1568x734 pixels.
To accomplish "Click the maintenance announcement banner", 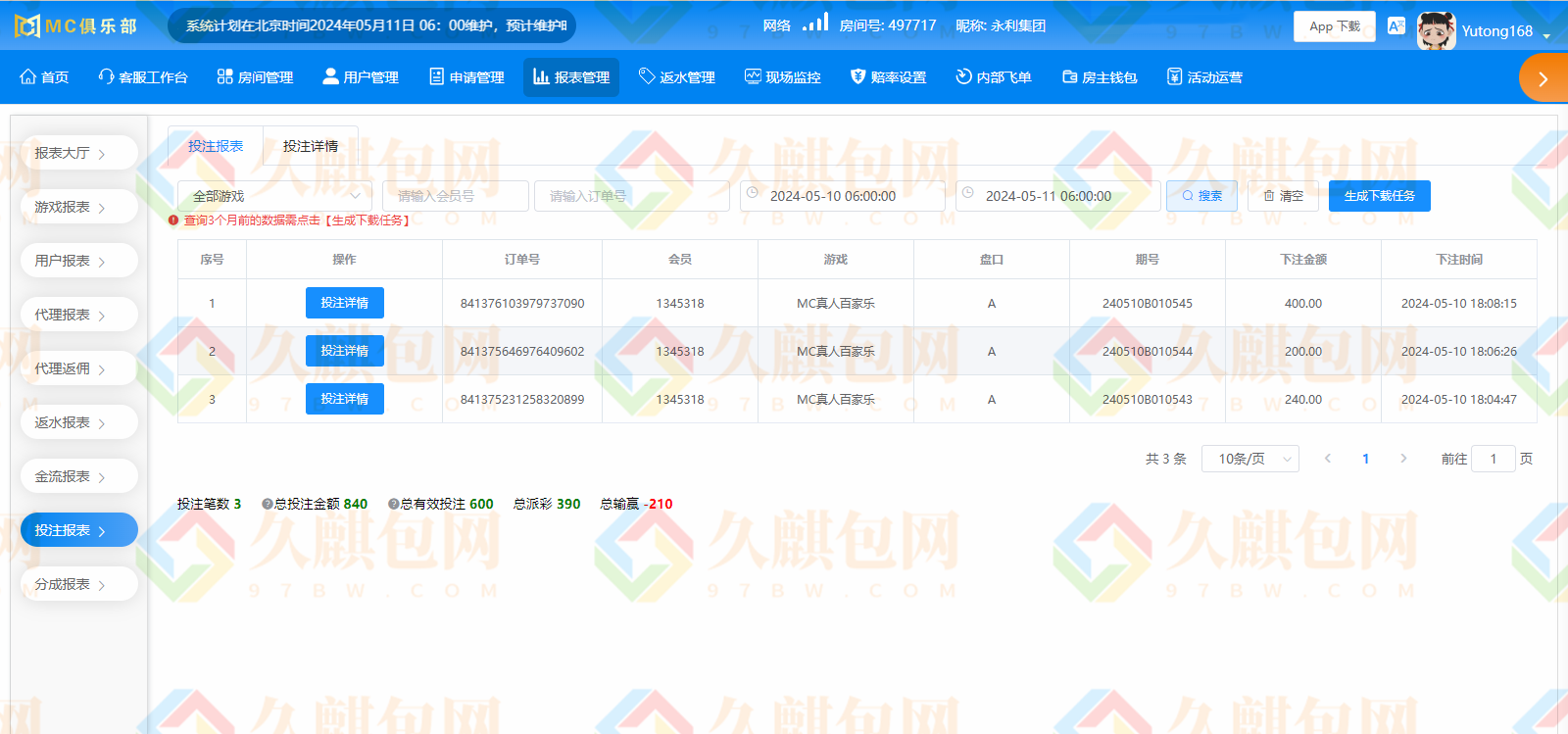I will coord(372,25).
